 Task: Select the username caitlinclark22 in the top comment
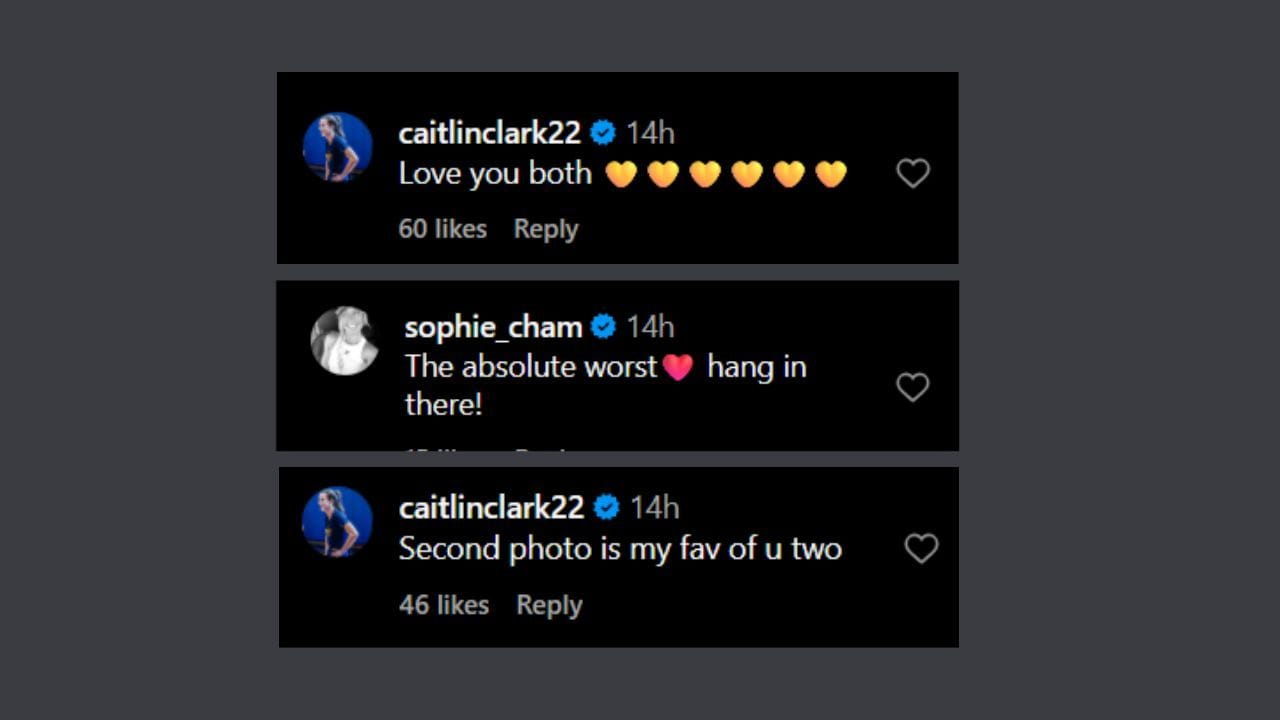(492, 132)
